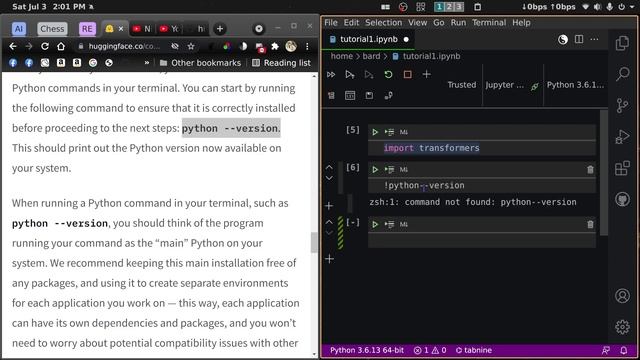This screenshot has height=360, width=640.
Task: Click the Chrome page vertical scrollbar thumb
Action: point(314,242)
